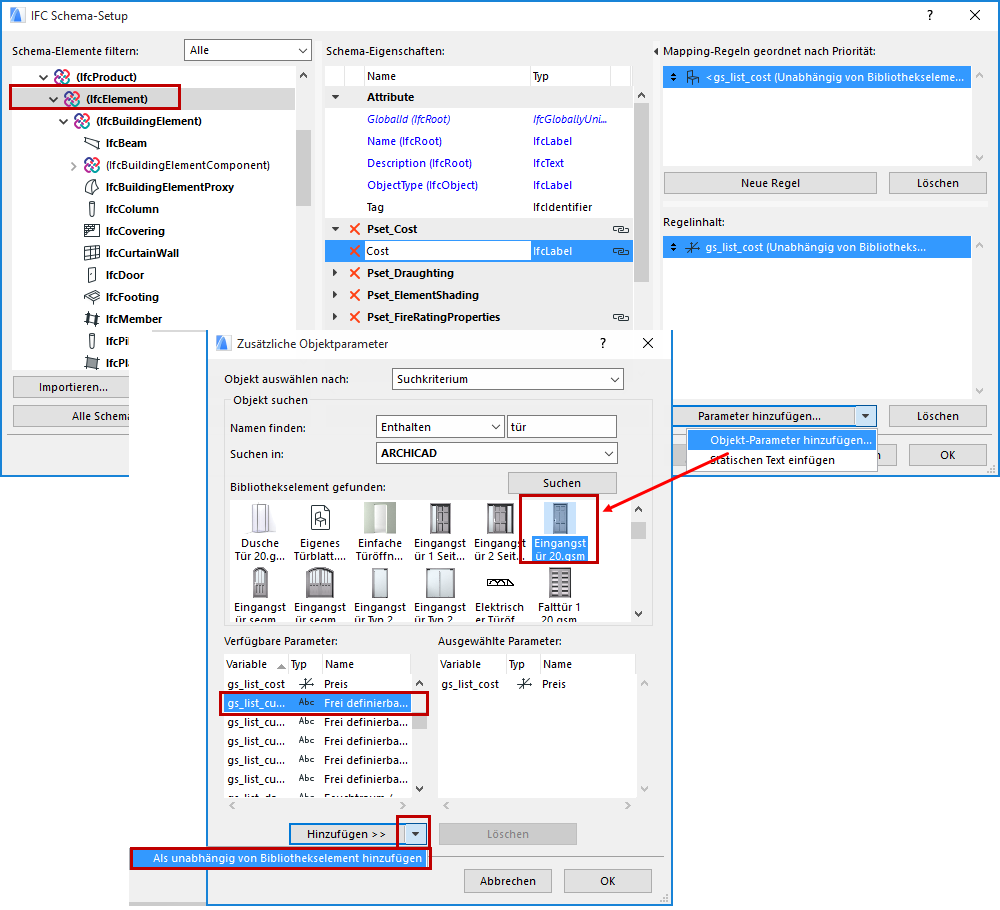The height and width of the screenshot is (910, 1000).
Task: Click the link icon on Pset_Cost row
Action: (x=621, y=230)
